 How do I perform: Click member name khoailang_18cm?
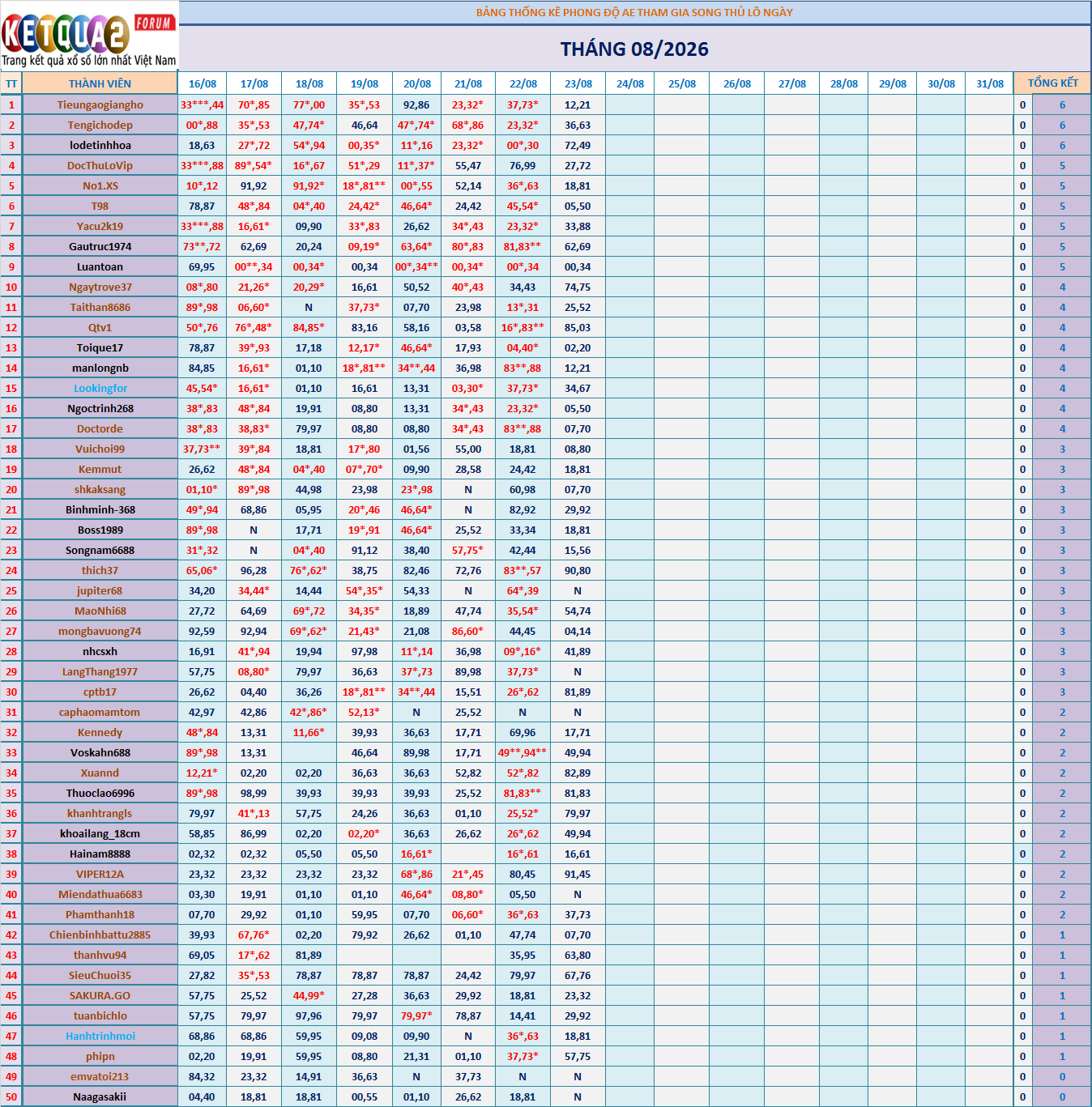click(100, 833)
